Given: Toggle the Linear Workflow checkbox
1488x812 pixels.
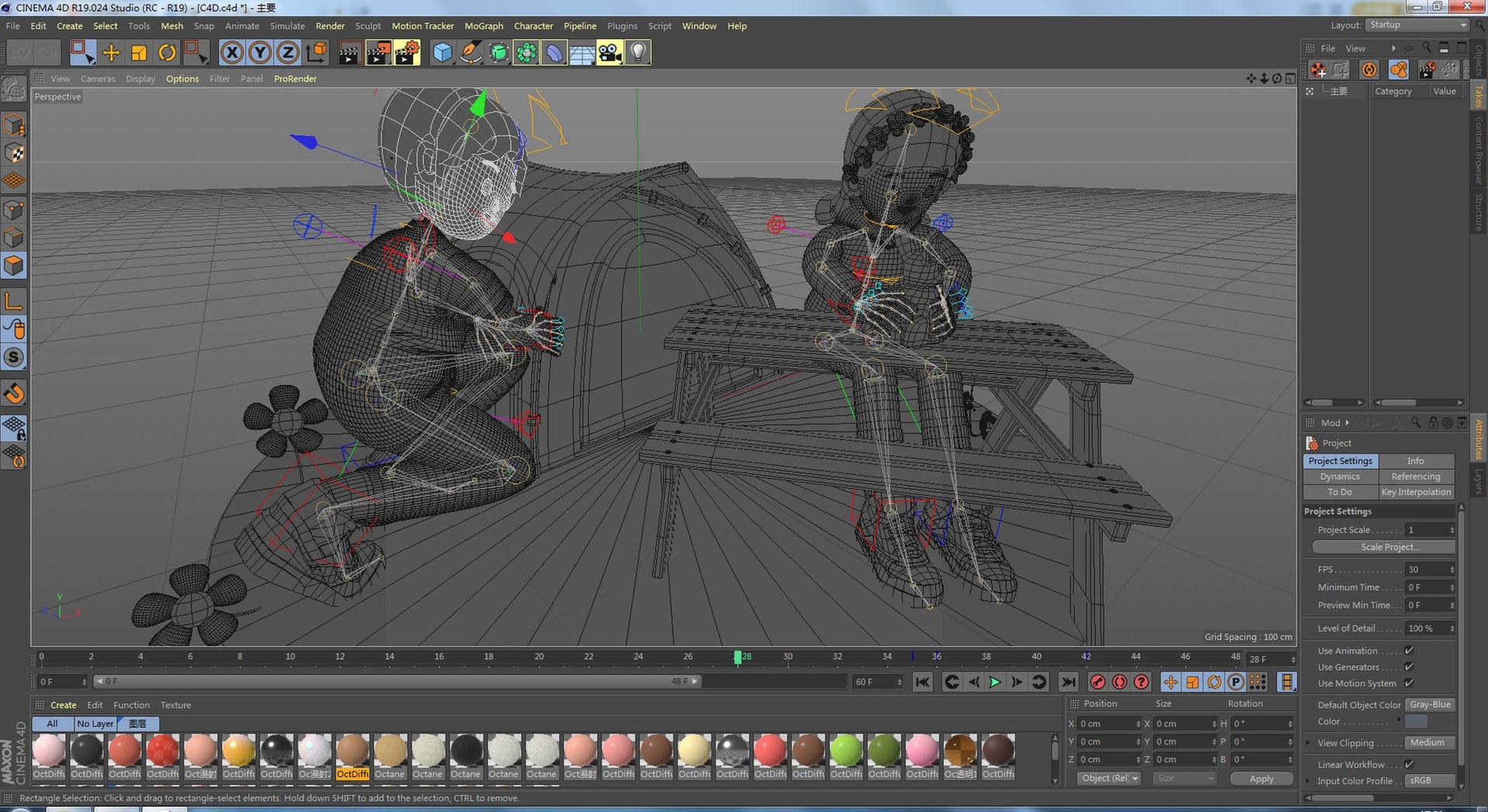Looking at the screenshot, I should 1409,765.
